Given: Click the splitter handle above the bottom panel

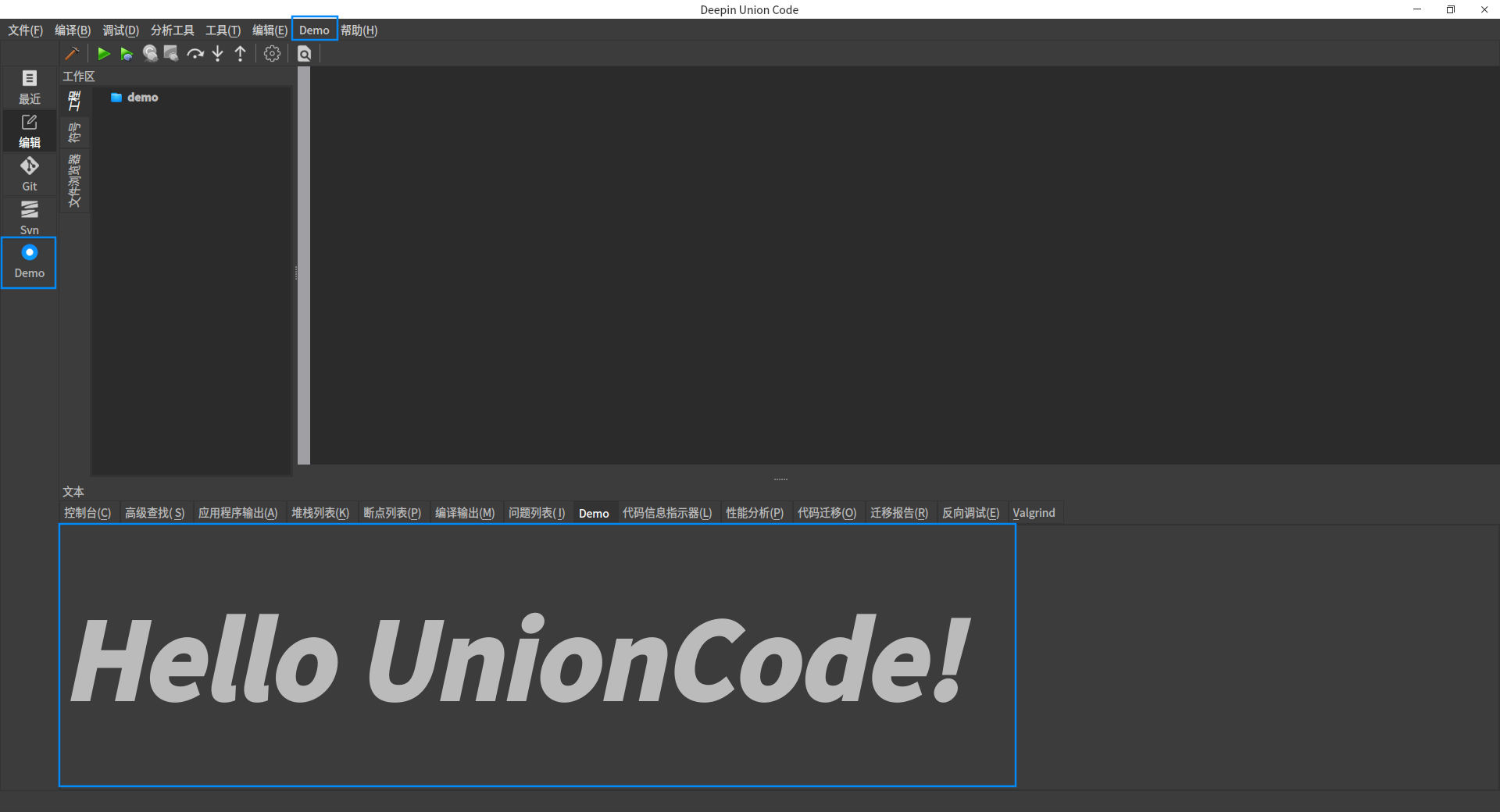Looking at the screenshot, I should 780,479.
